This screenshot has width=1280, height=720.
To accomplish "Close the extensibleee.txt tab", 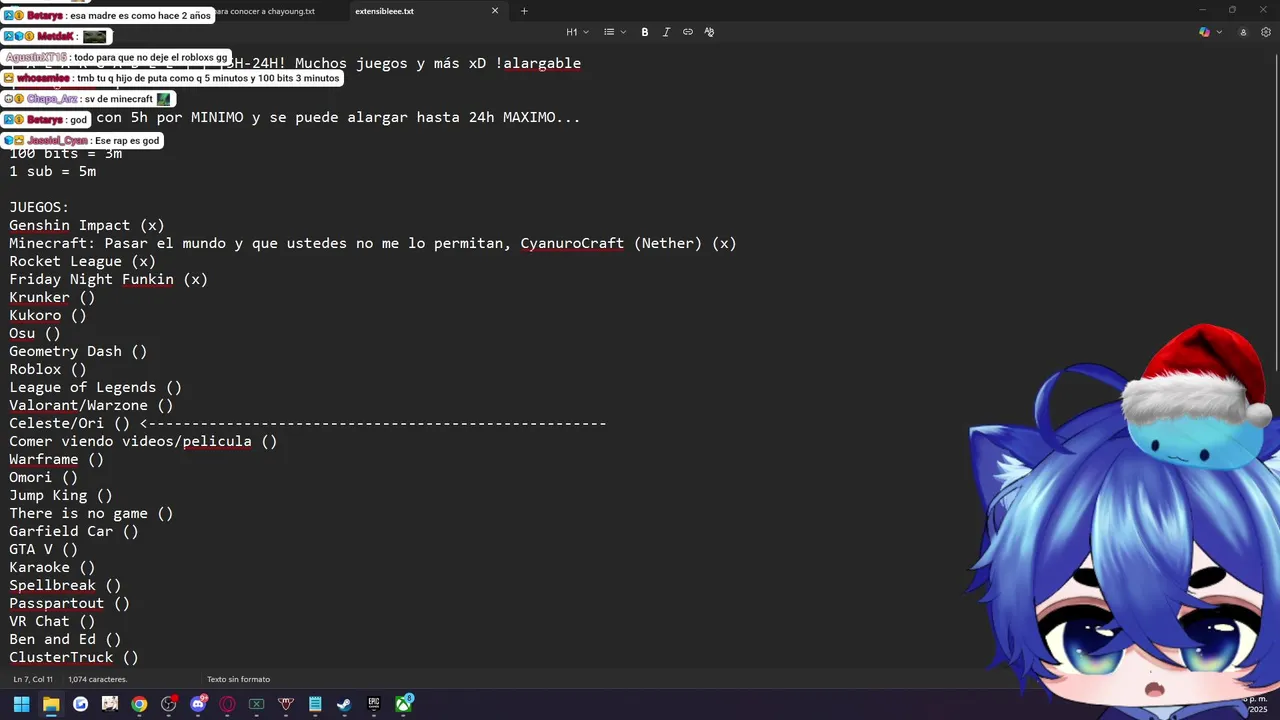I will [x=494, y=11].
